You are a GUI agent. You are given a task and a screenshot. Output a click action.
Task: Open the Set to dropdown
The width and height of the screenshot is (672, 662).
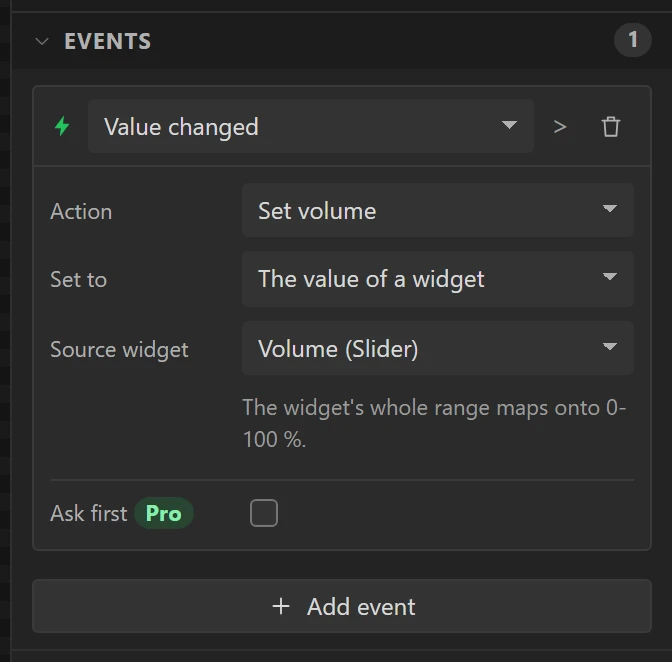coord(438,279)
